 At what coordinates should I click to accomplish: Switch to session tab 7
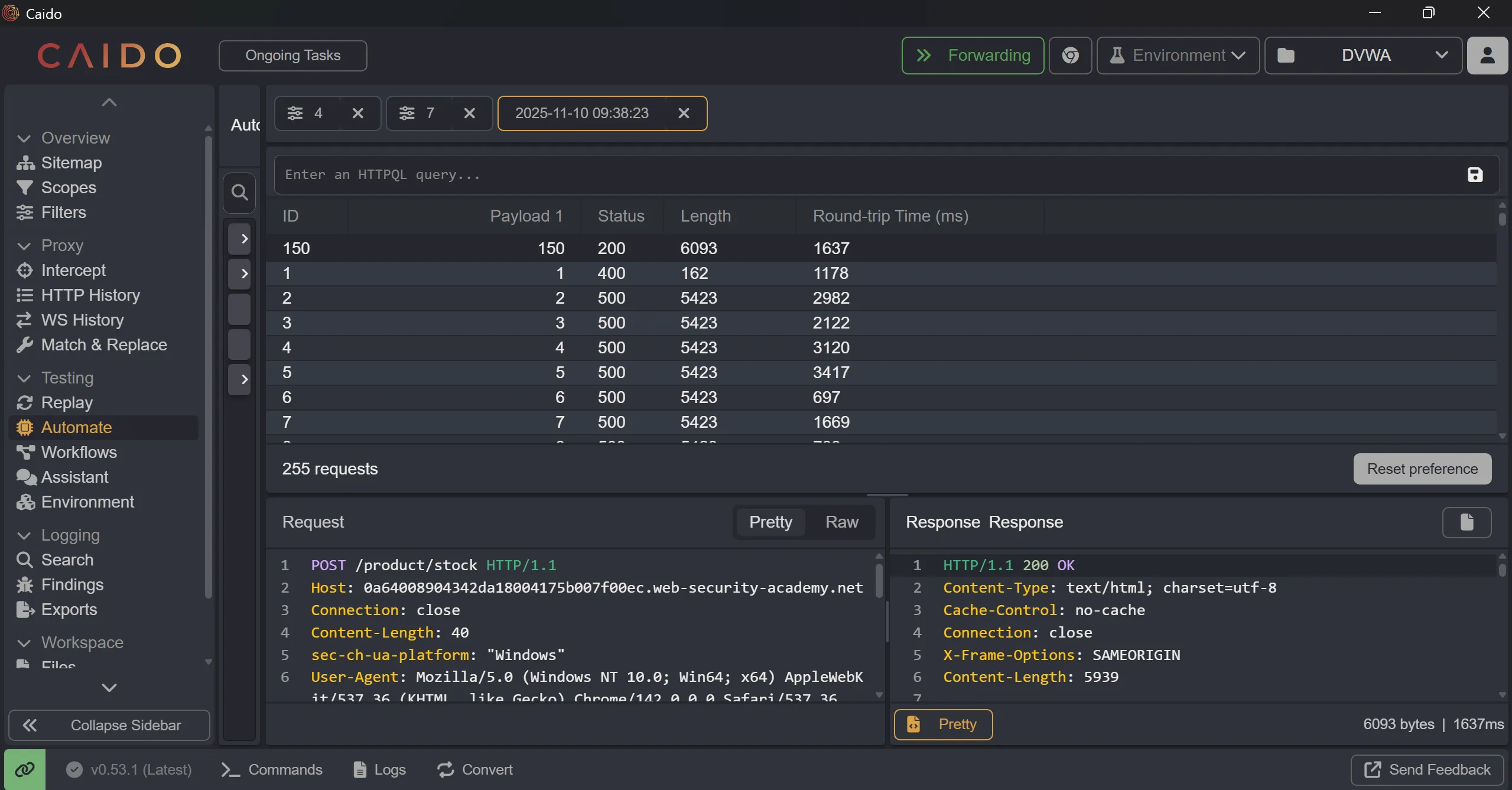pyautogui.click(x=419, y=113)
